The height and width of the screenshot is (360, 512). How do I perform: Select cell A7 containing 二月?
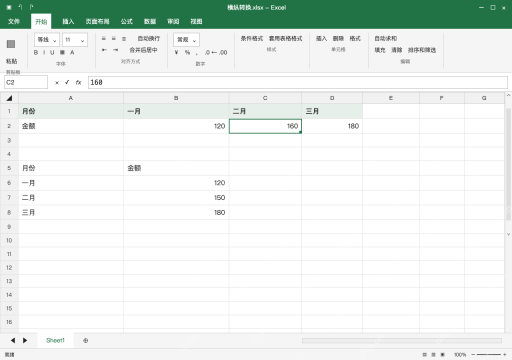tap(71, 198)
